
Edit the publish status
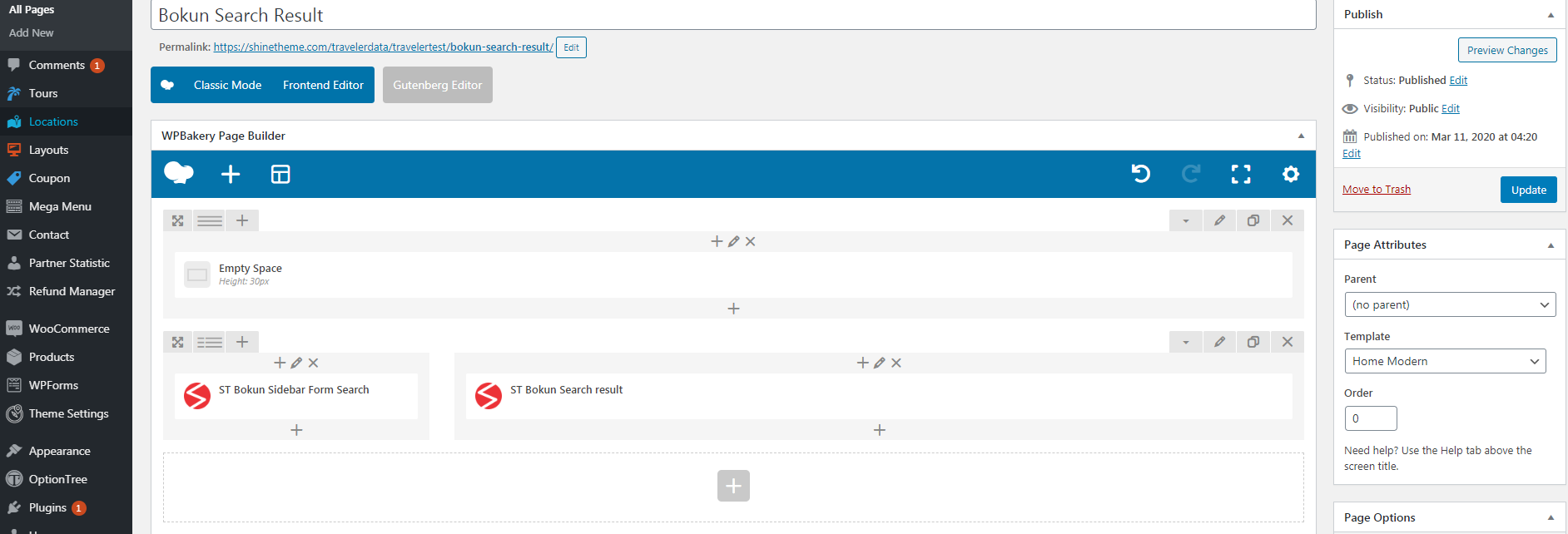tap(1458, 81)
